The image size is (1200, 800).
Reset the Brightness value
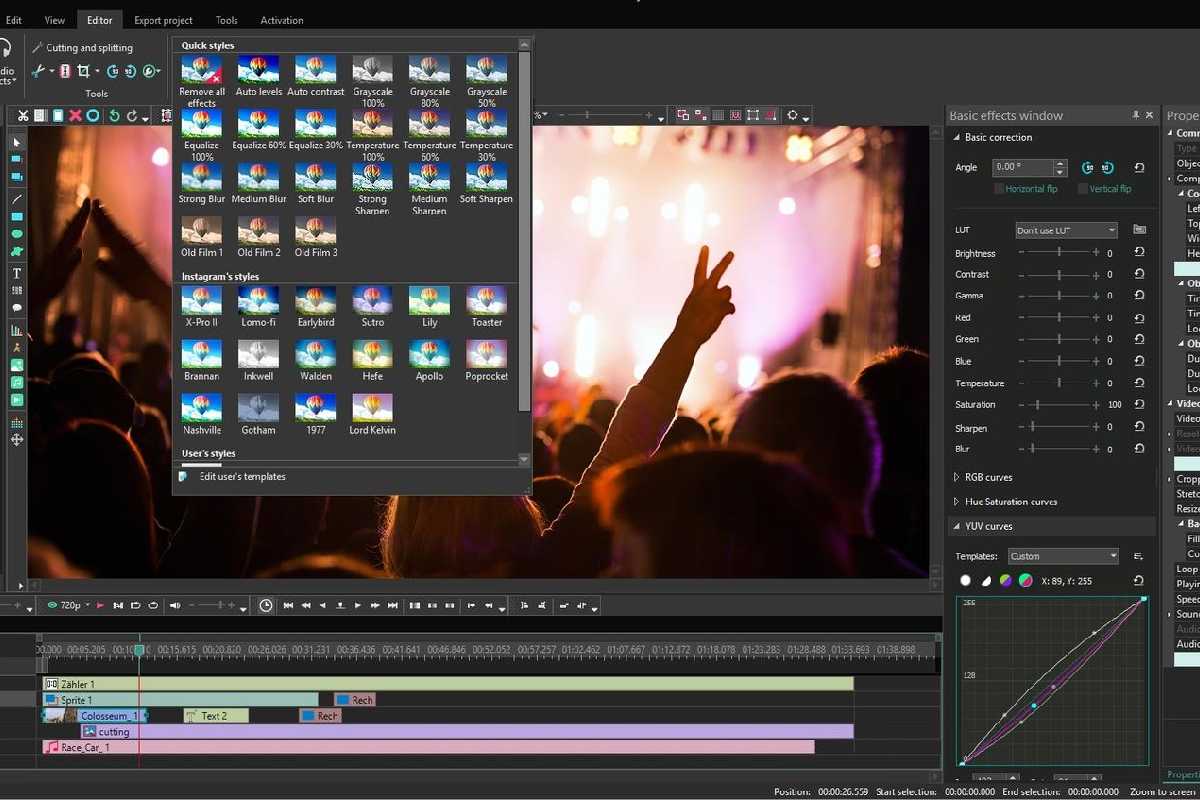1139,253
